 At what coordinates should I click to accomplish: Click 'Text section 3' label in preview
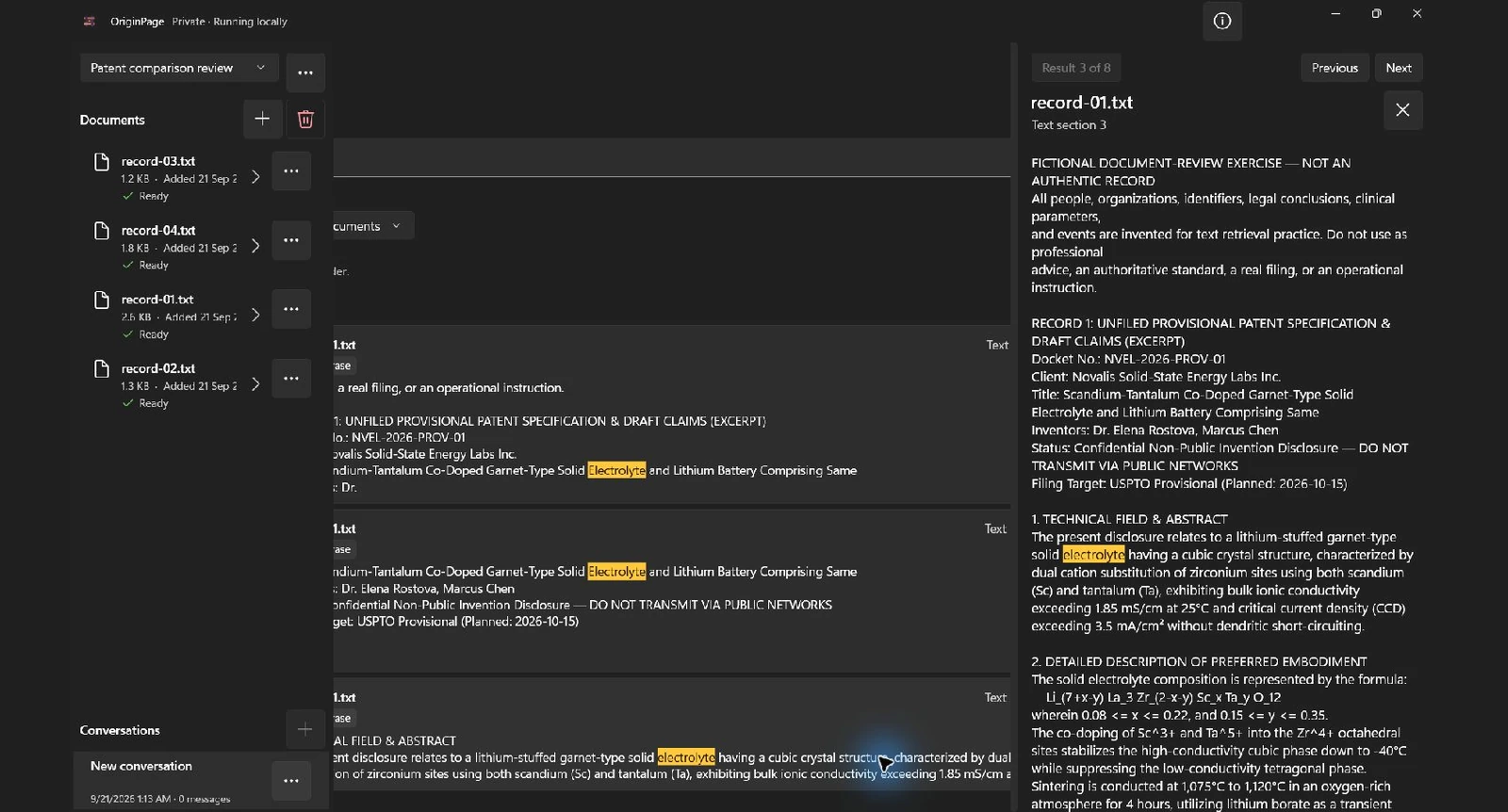pyautogui.click(x=1069, y=125)
